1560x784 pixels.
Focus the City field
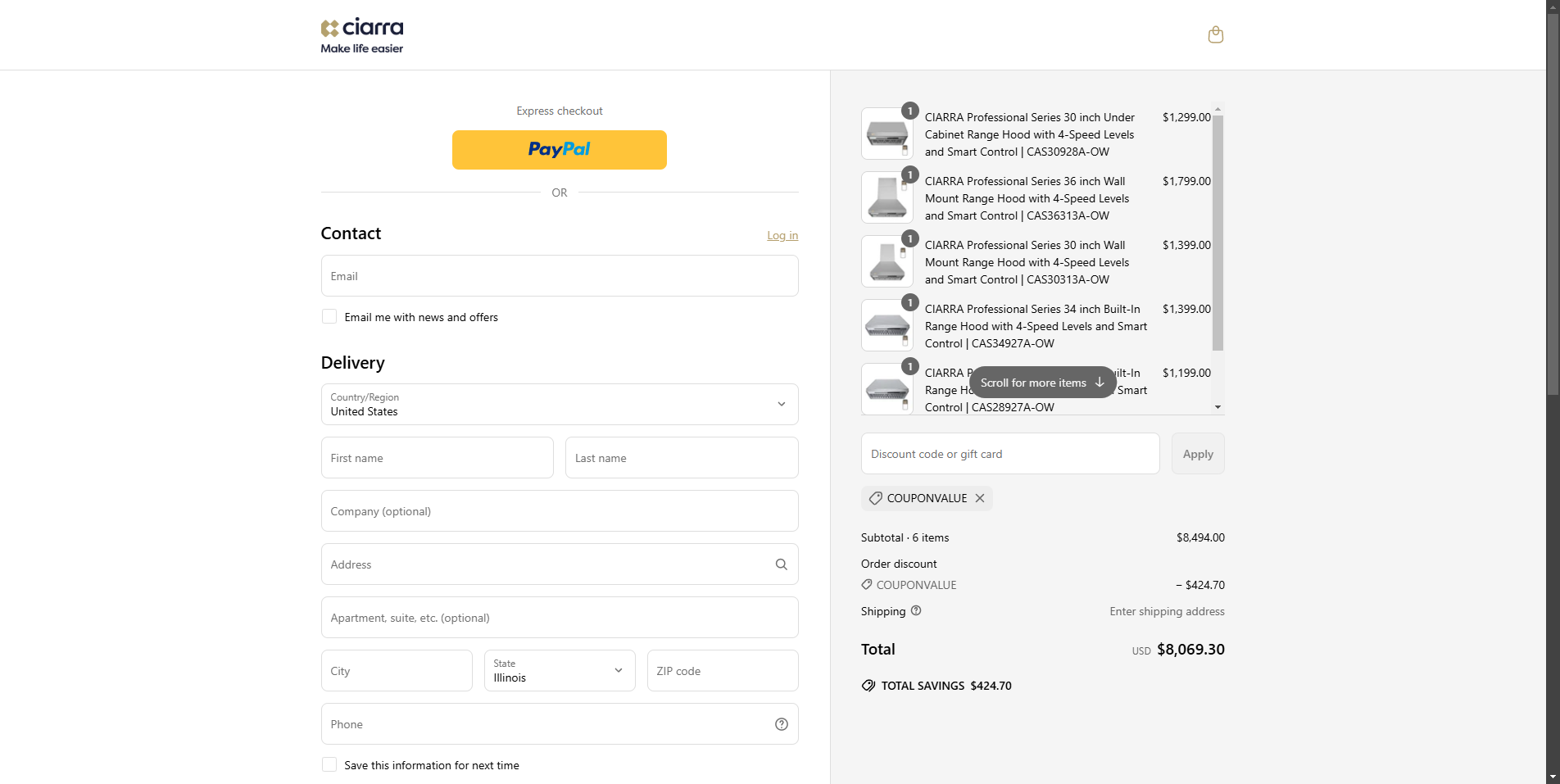pos(397,670)
